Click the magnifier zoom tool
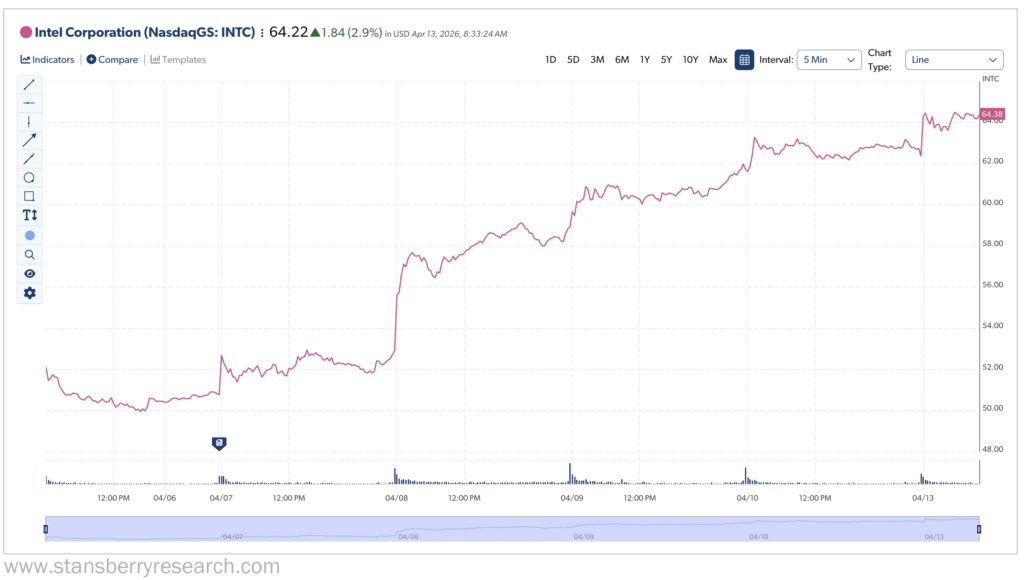 (29, 254)
